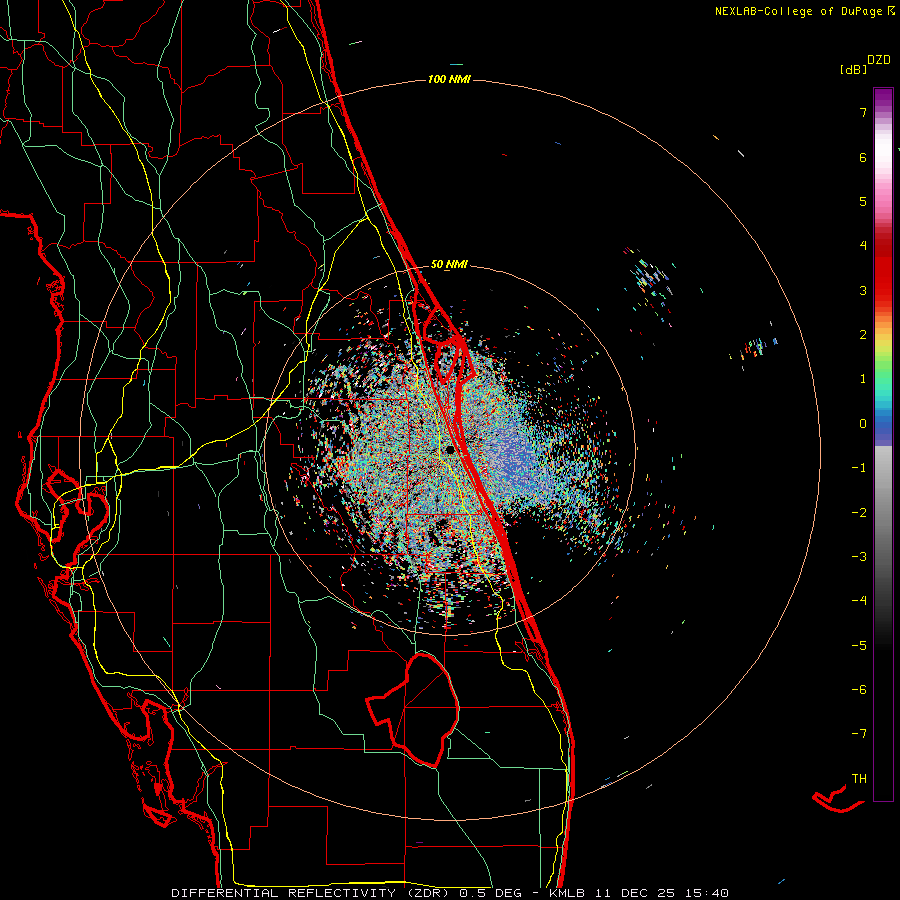Select the 7 value on the scale
This screenshot has height=900, width=900.
tap(863, 112)
